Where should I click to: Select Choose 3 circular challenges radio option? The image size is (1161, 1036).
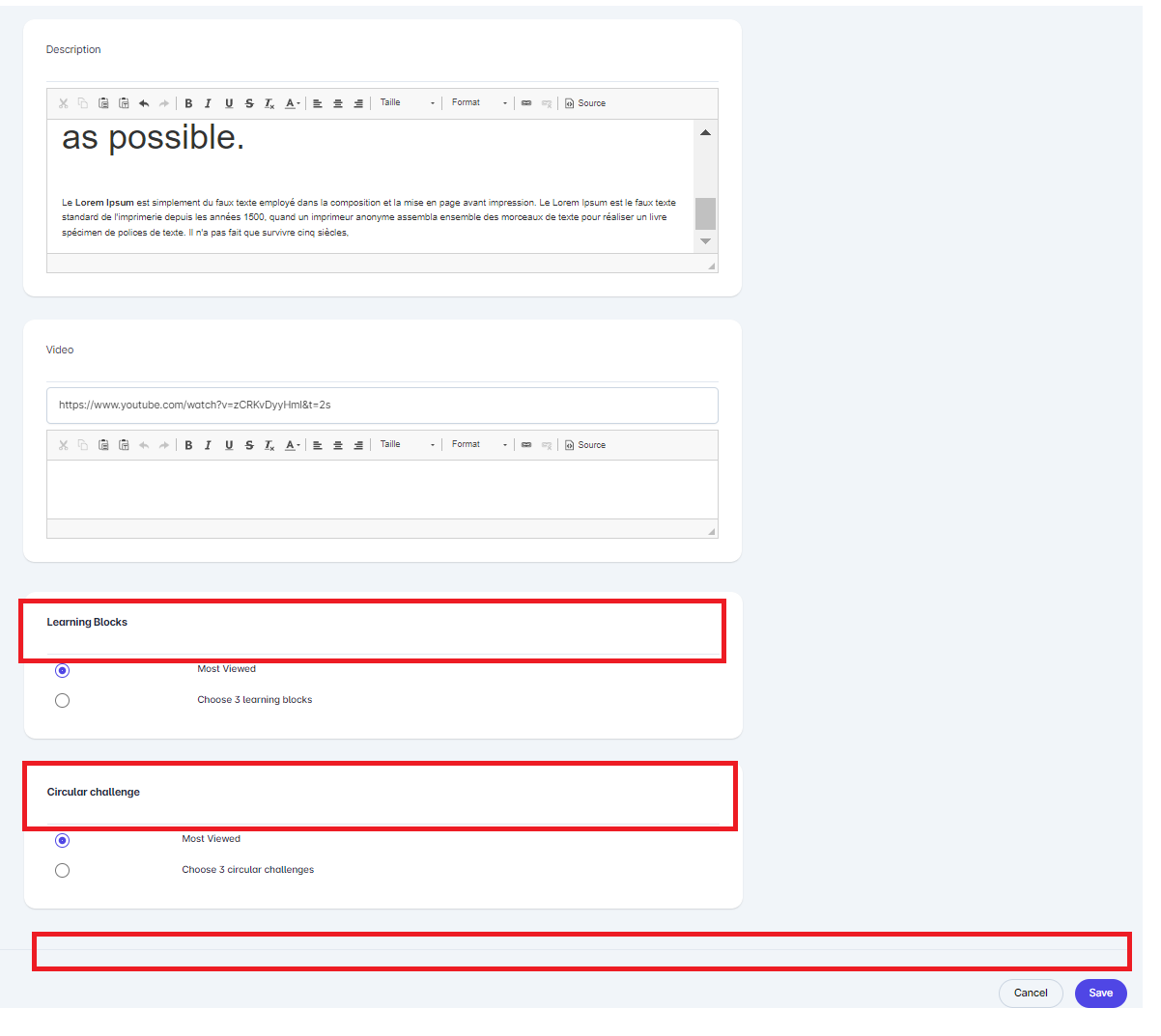(x=63, y=871)
